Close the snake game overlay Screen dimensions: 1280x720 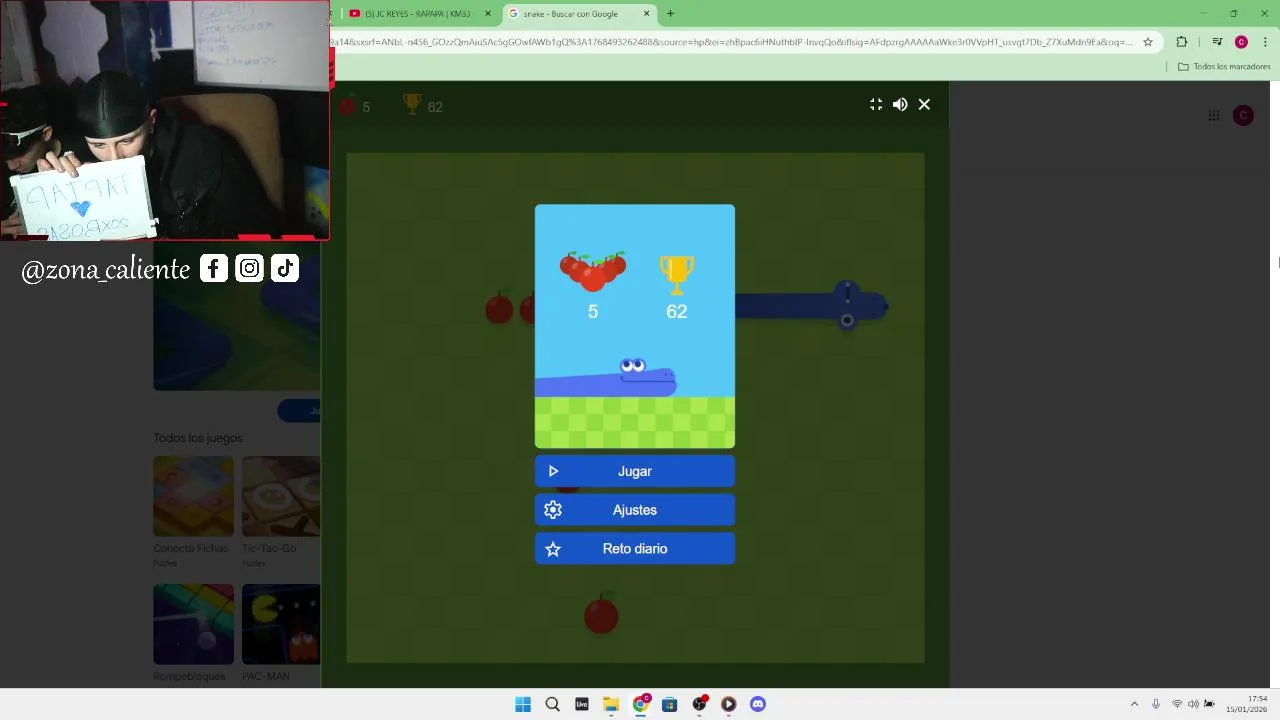pos(924,104)
